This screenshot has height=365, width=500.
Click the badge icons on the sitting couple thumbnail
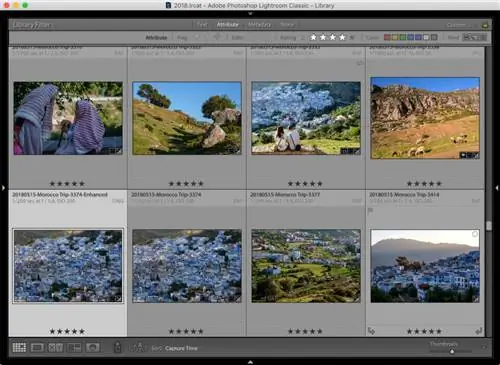click(350, 151)
